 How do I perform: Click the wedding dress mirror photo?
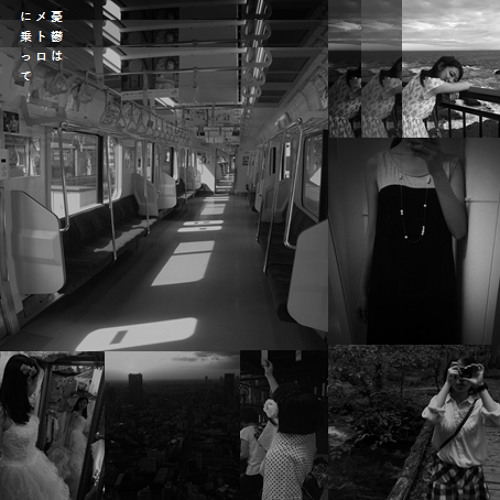(x=52, y=425)
